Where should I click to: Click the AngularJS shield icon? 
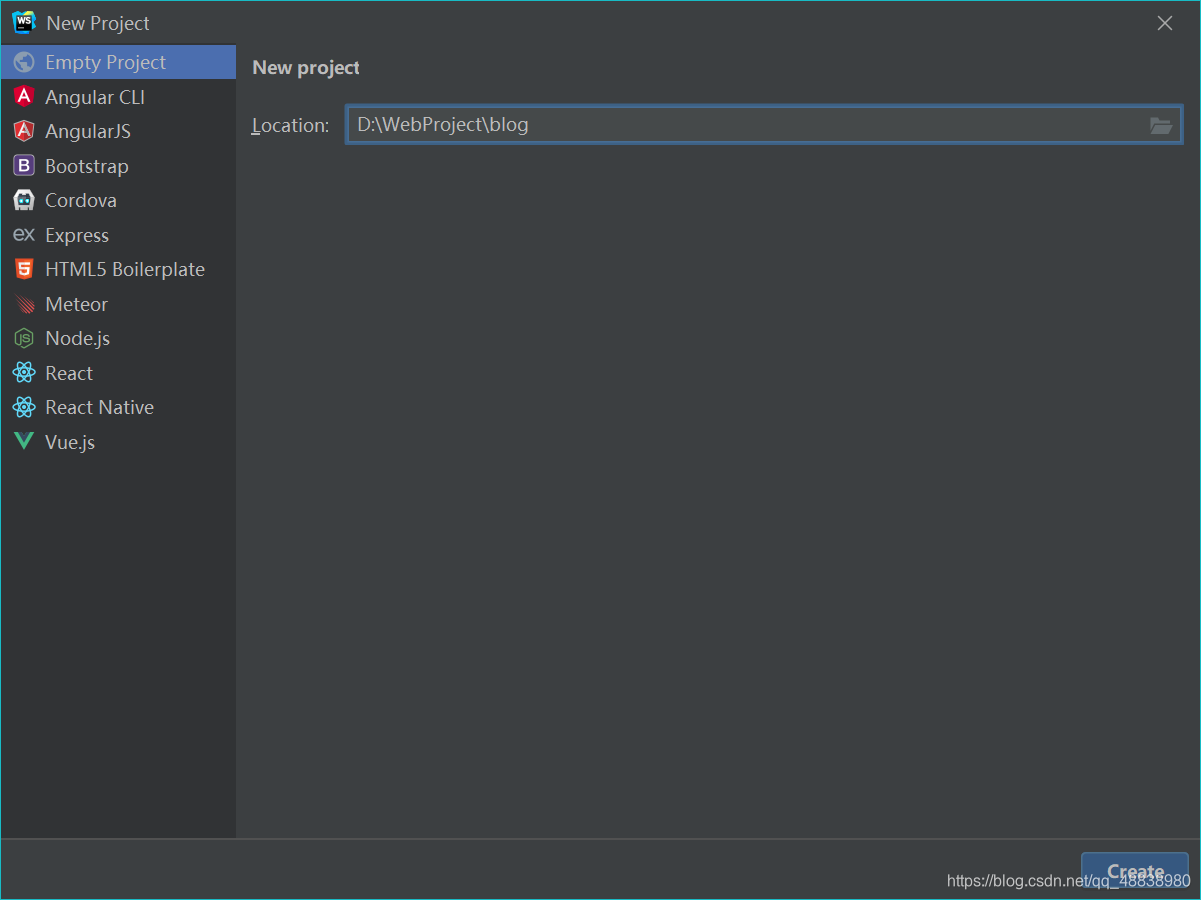pos(24,131)
